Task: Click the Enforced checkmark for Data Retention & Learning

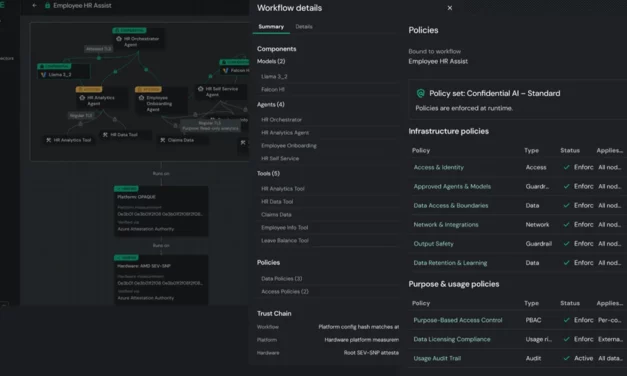Action: tap(566, 263)
